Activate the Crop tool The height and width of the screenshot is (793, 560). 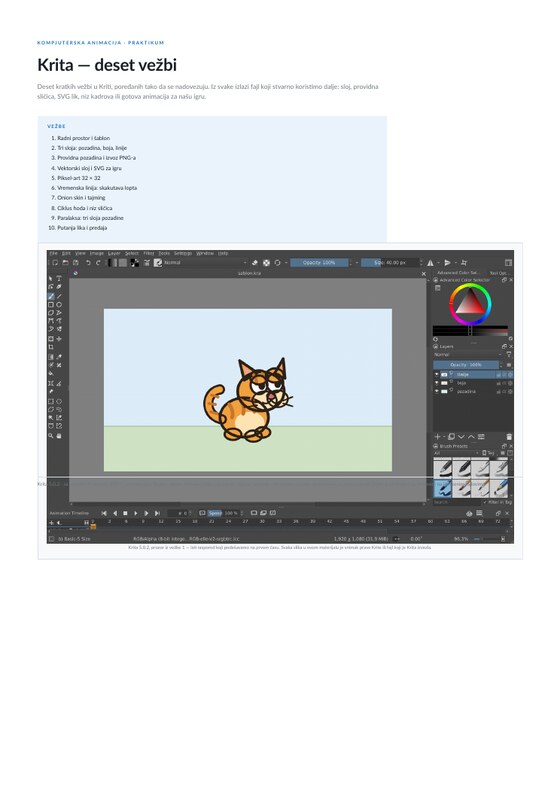click(51, 347)
